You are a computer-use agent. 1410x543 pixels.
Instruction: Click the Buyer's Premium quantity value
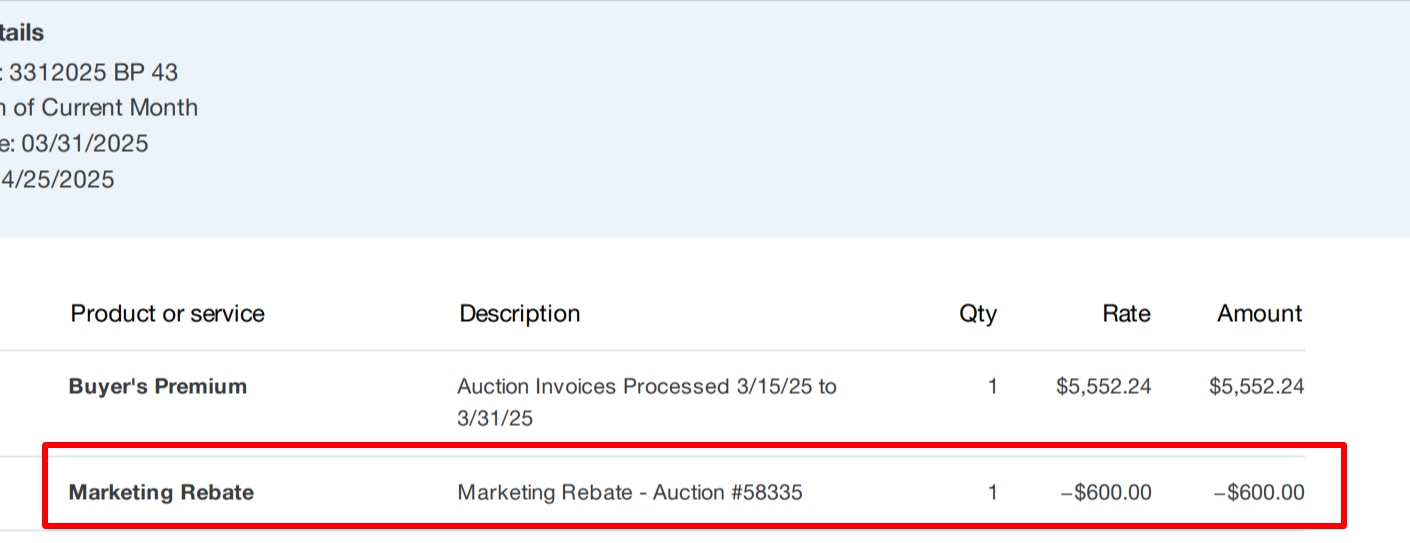[992, 387]
